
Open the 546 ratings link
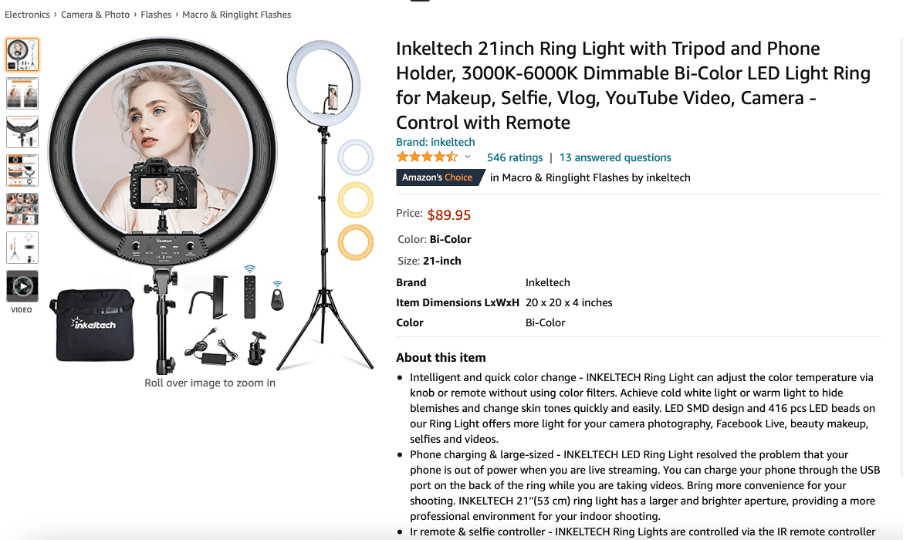tap(515, 157)
